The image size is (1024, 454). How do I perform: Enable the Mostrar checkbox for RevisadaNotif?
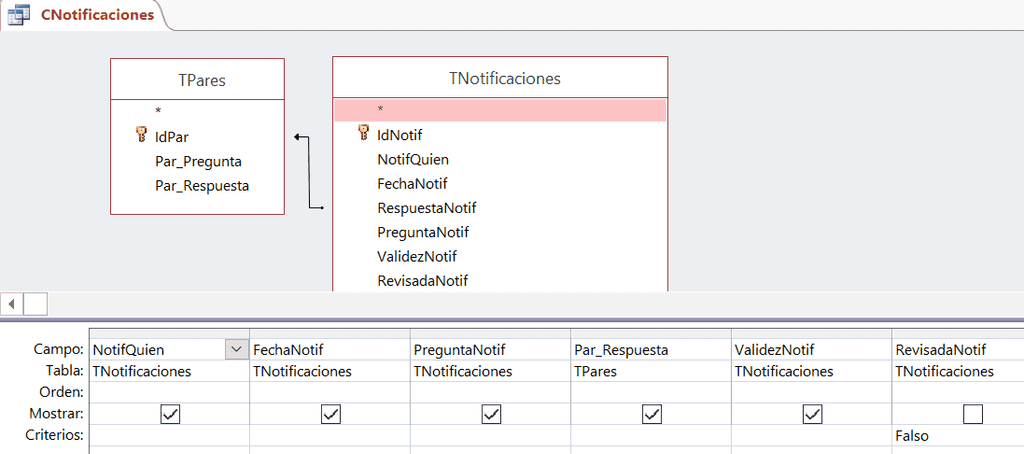(x=972, y=414)
